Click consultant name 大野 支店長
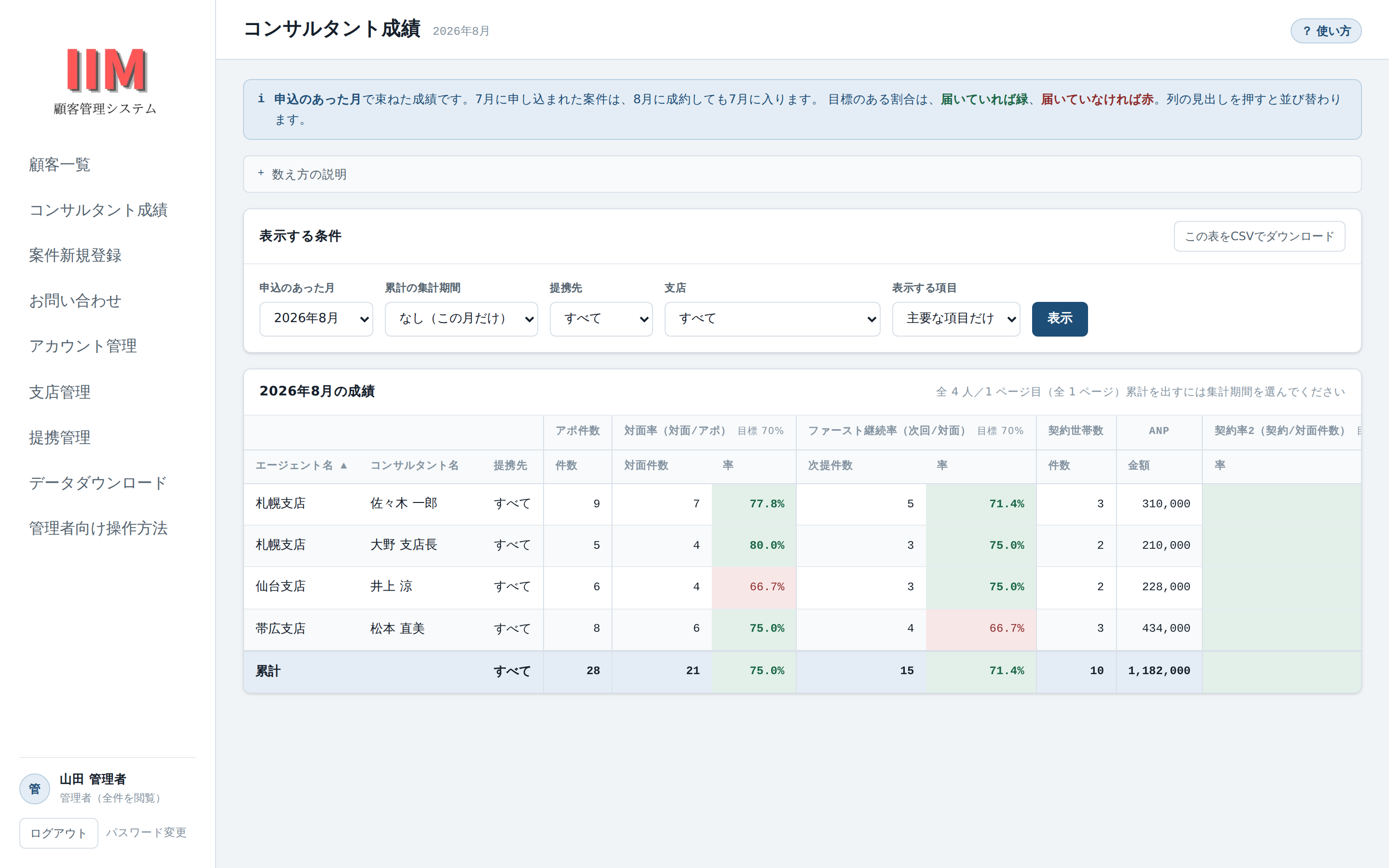This screenshot has width=1389, height=868. click(x=404, y=545)
